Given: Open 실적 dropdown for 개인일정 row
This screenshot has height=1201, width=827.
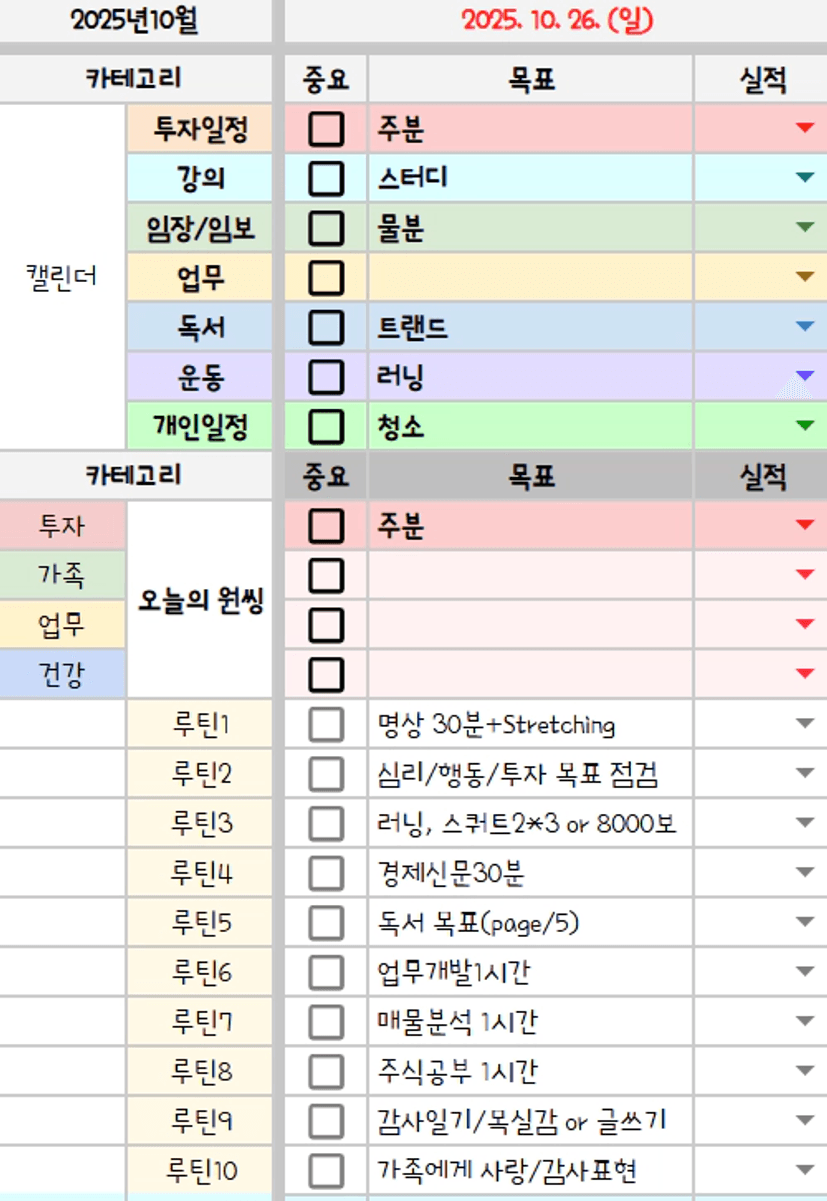Looking at the screenshot, I should pyautogui.click(x=805, y=426).
